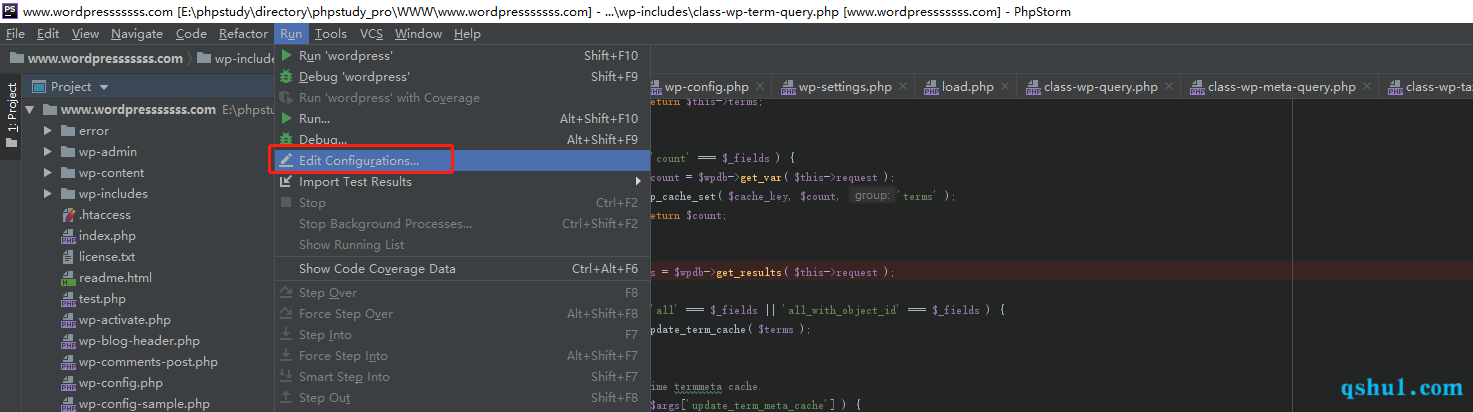Choose Run... from the Run menu
The height and width of the screenshot is (412, 1473).
pos(462,119)
